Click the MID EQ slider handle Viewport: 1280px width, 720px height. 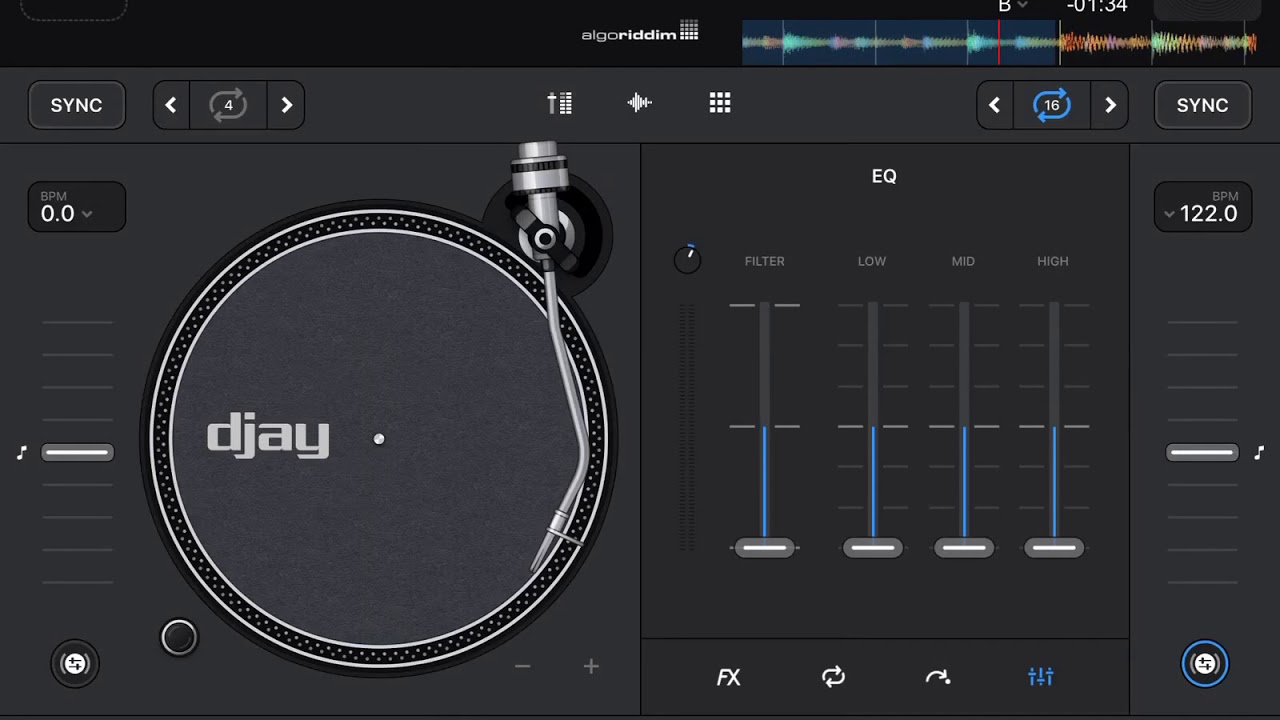coord(964,548)
